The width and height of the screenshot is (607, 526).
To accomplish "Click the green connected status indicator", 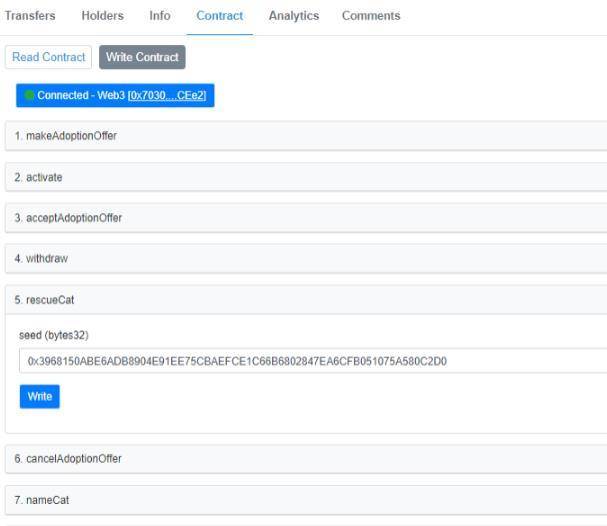I will pos(30,95).
